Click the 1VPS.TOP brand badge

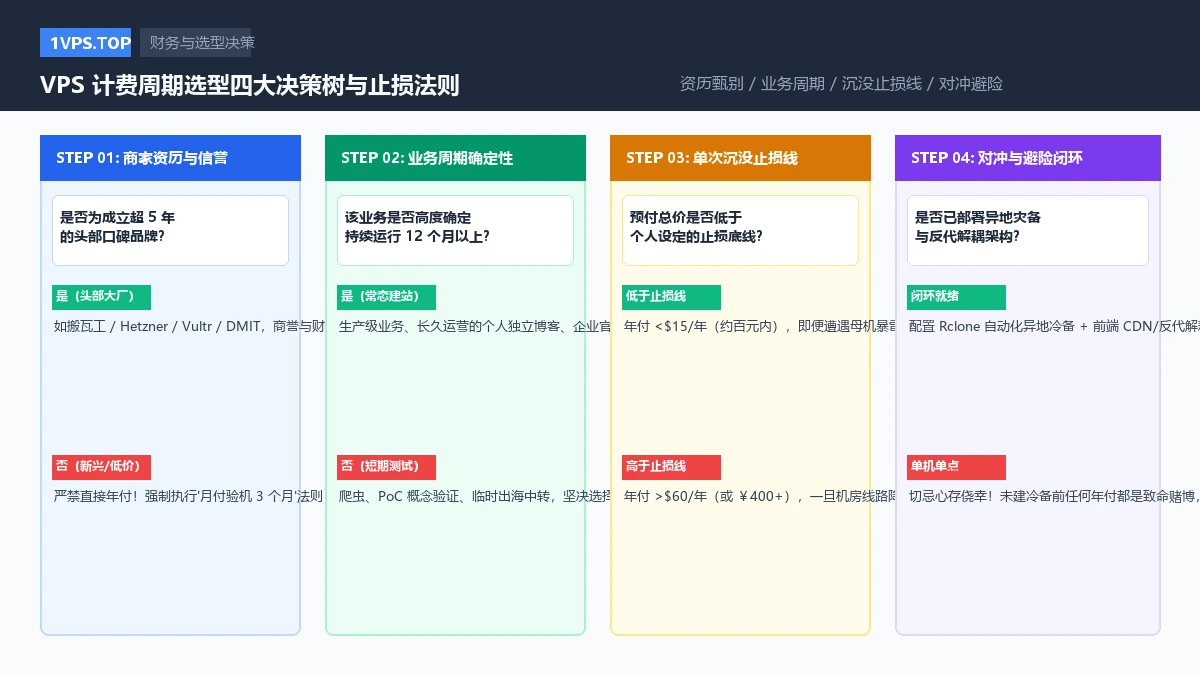pyautogui.click(x=86, y=42)
